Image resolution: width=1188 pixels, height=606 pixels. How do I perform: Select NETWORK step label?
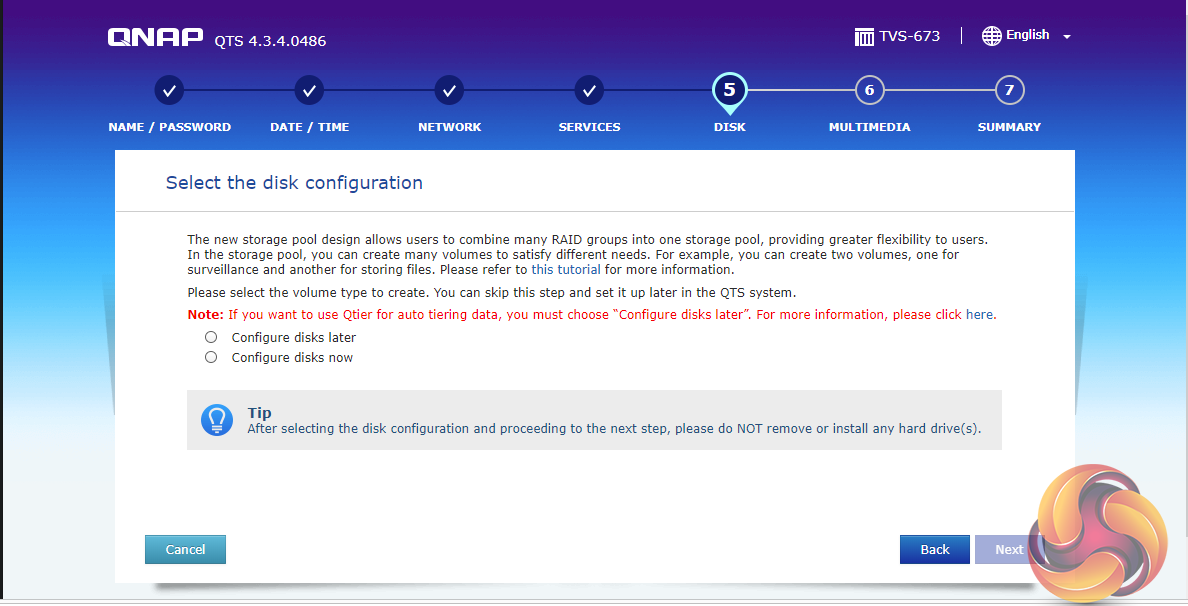click(x=449, y=127)
